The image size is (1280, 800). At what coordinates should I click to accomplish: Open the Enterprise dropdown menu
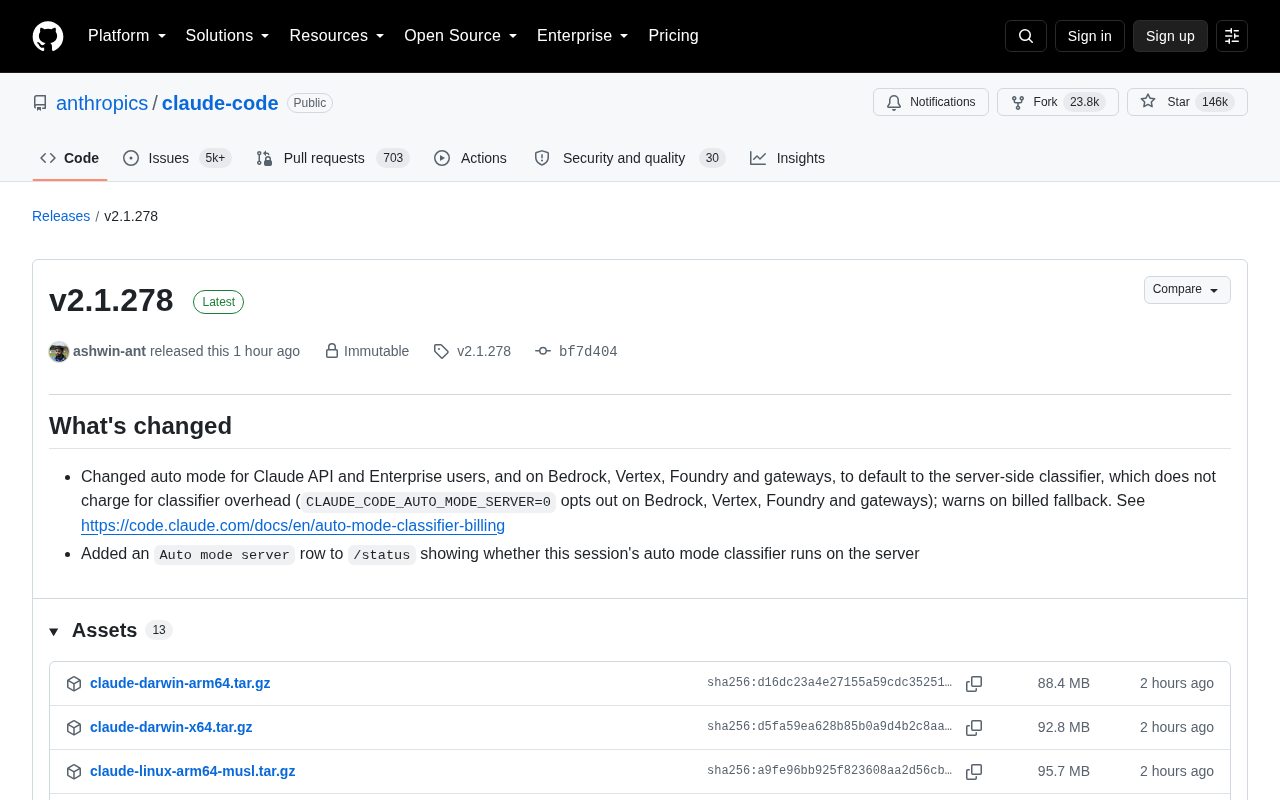[x=583, y=36]
